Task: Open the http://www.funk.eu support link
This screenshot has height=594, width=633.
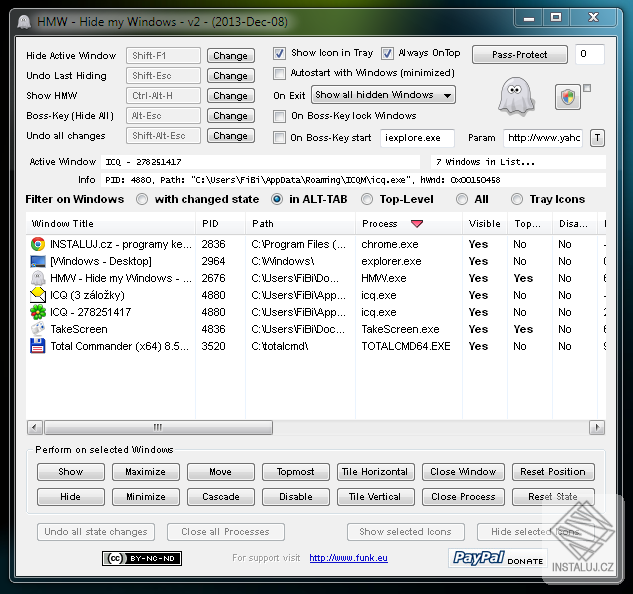Action: [x=348, y=558]
